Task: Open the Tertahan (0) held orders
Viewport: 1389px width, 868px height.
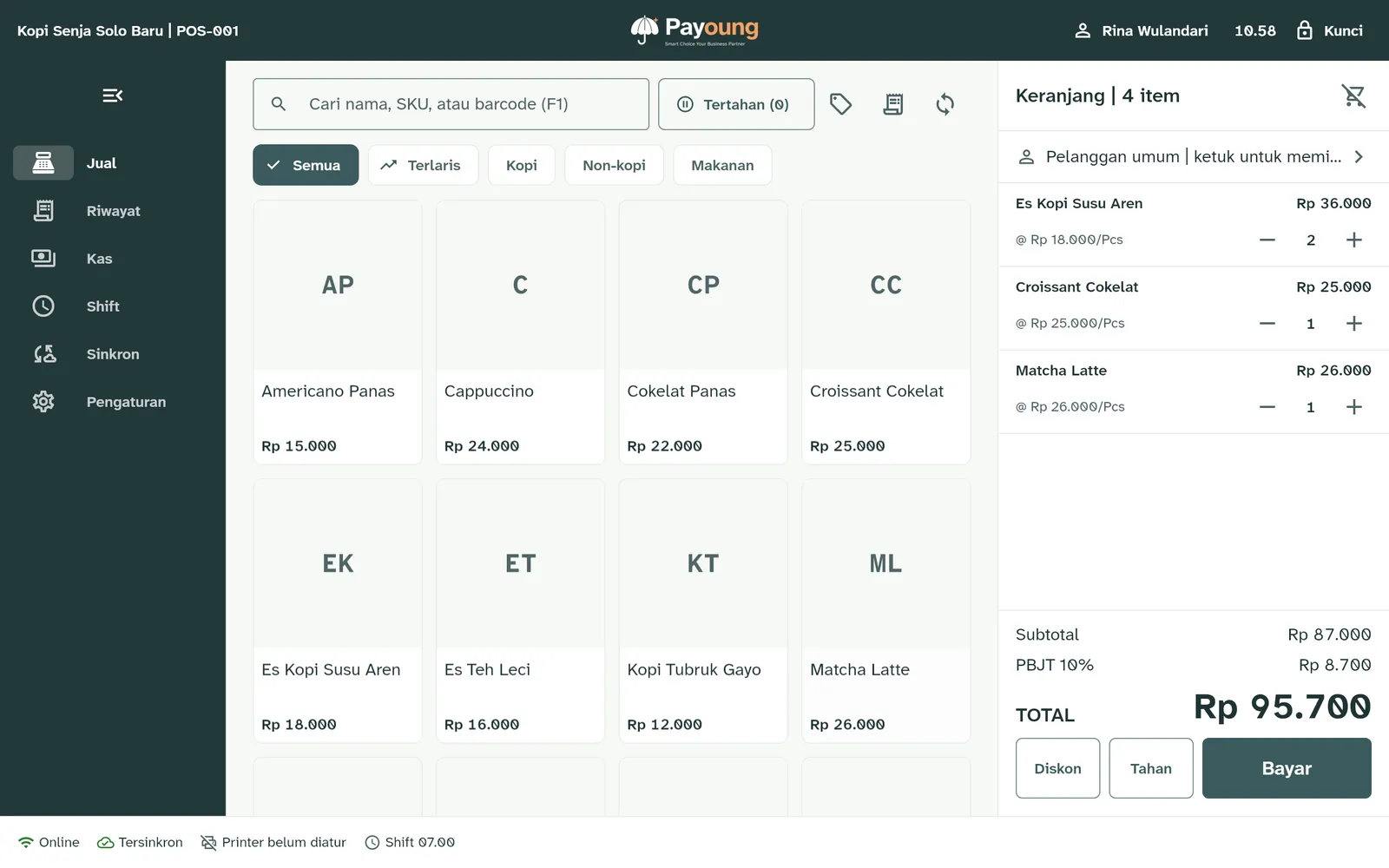Action: click(x=736, y=104)
